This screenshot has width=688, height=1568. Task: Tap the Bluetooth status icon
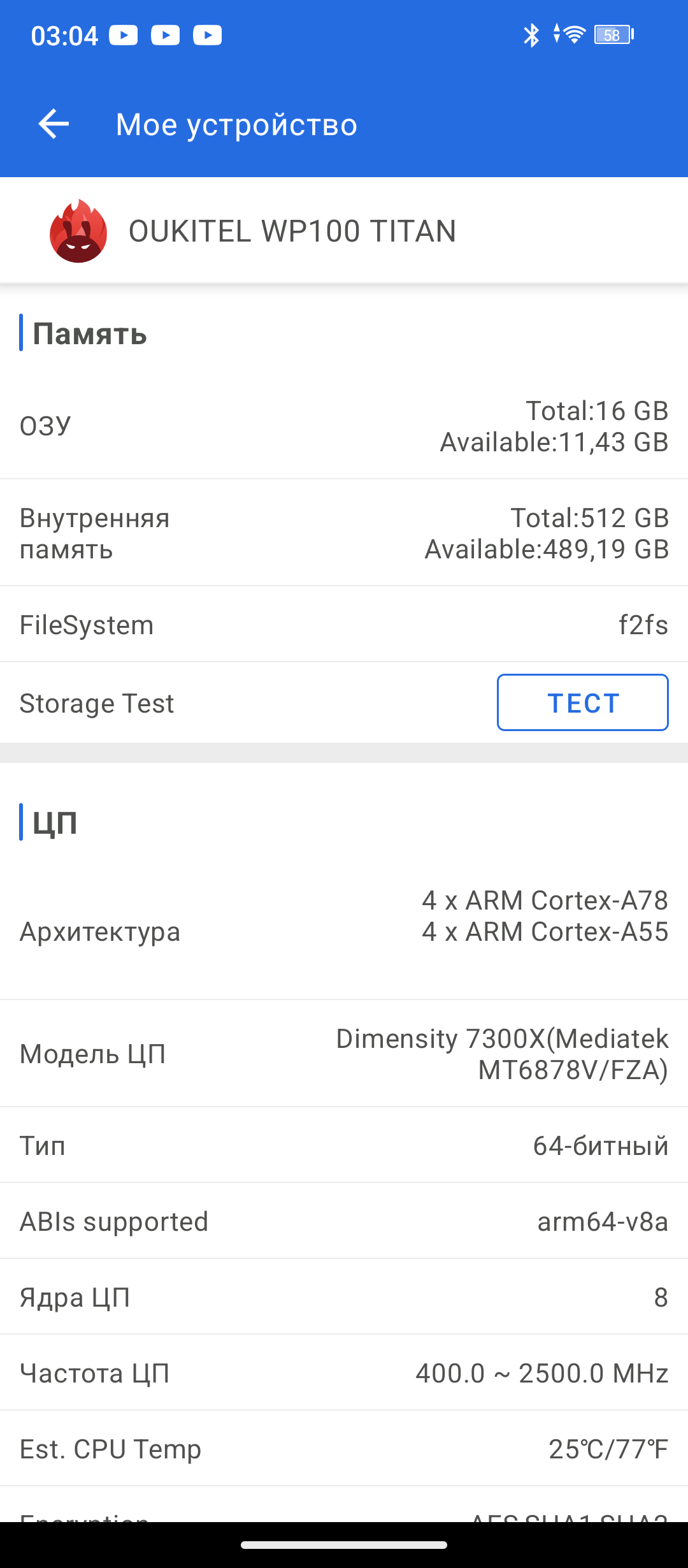[531, 35]
